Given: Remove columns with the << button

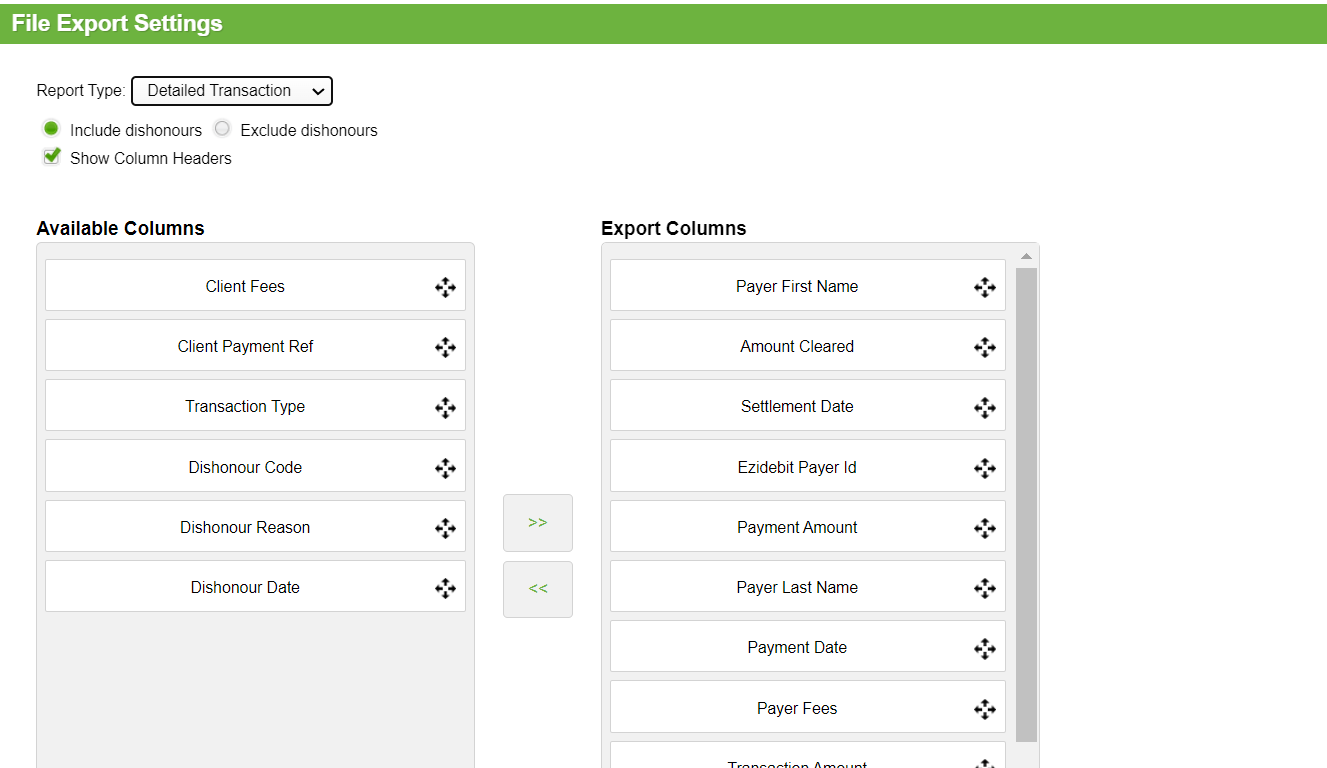Looking at the screenshot, I should pos(538,589).
